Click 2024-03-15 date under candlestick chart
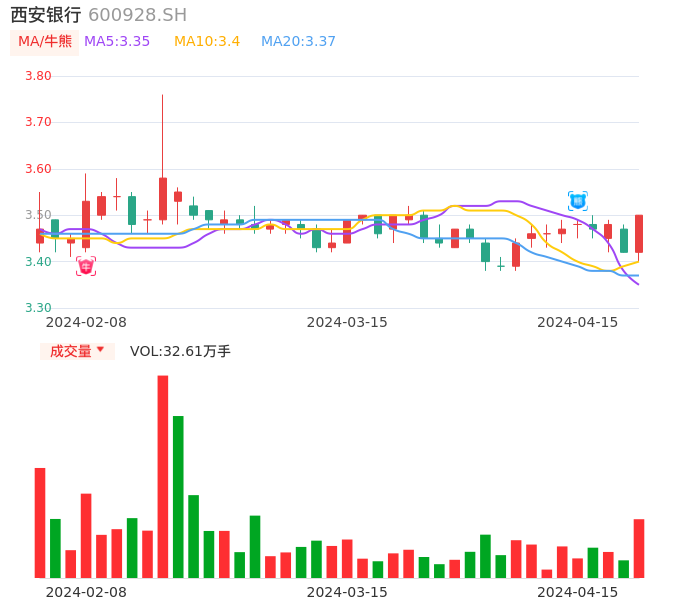The height and width of the screenshot is (606, 686). (347, 322)
